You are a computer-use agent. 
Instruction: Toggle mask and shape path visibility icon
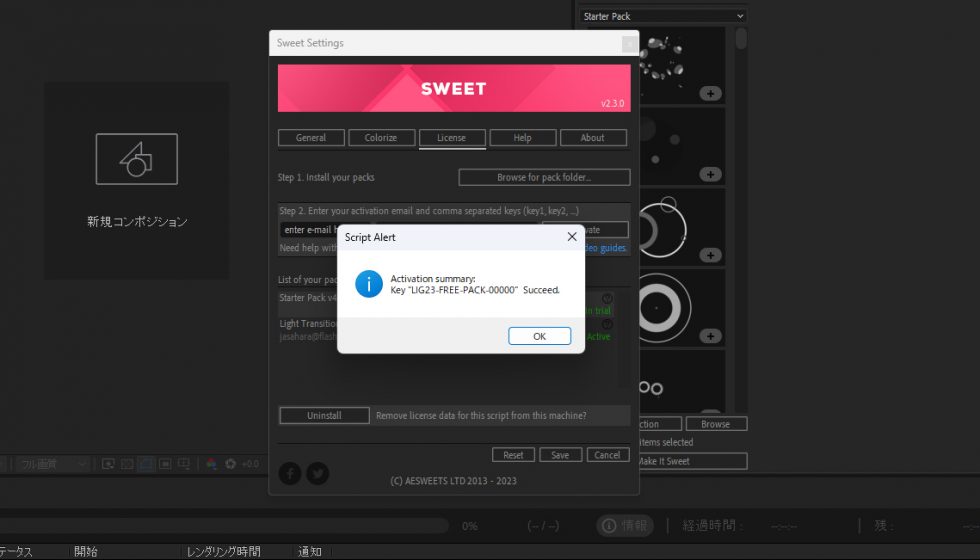tap(146, 464)
